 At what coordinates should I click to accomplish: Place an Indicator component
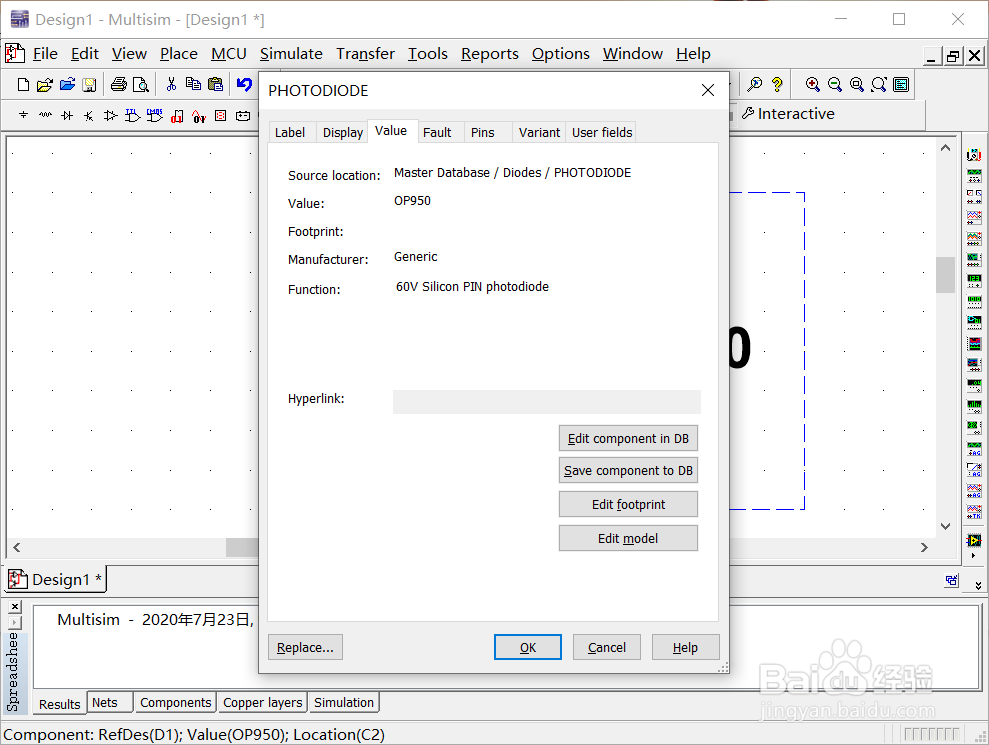tap(221, 115)
